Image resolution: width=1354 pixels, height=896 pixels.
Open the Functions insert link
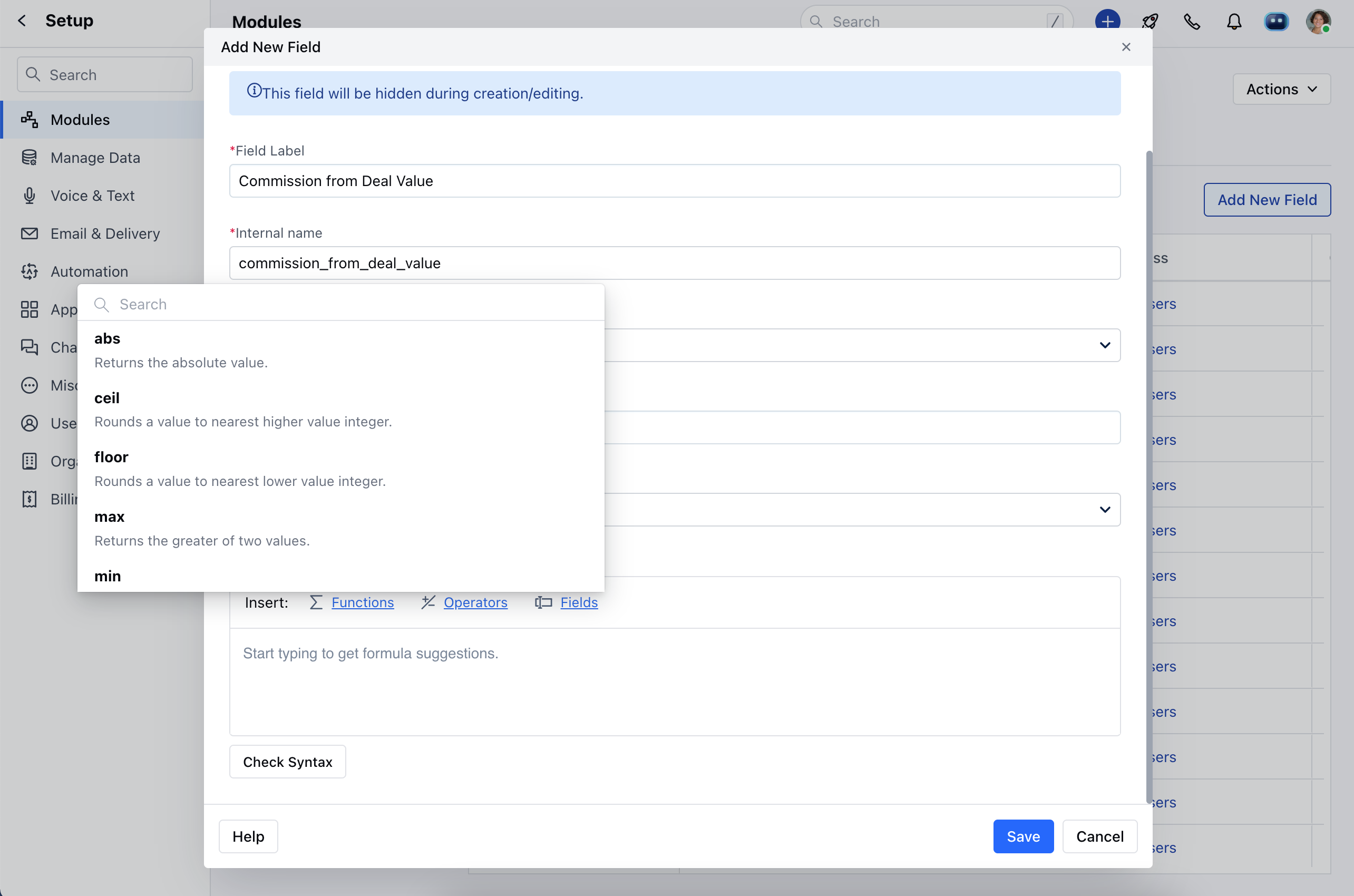click(x=363, y=602)
